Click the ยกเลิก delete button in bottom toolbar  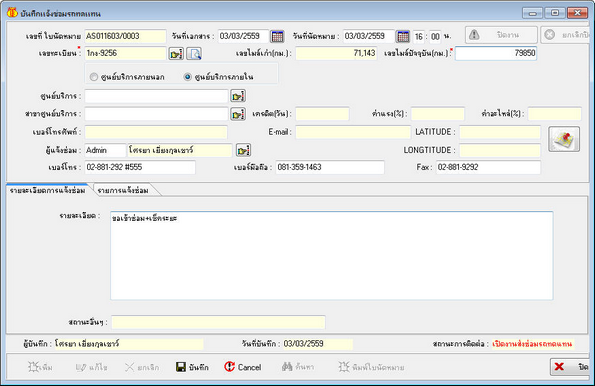pos(142,367)
